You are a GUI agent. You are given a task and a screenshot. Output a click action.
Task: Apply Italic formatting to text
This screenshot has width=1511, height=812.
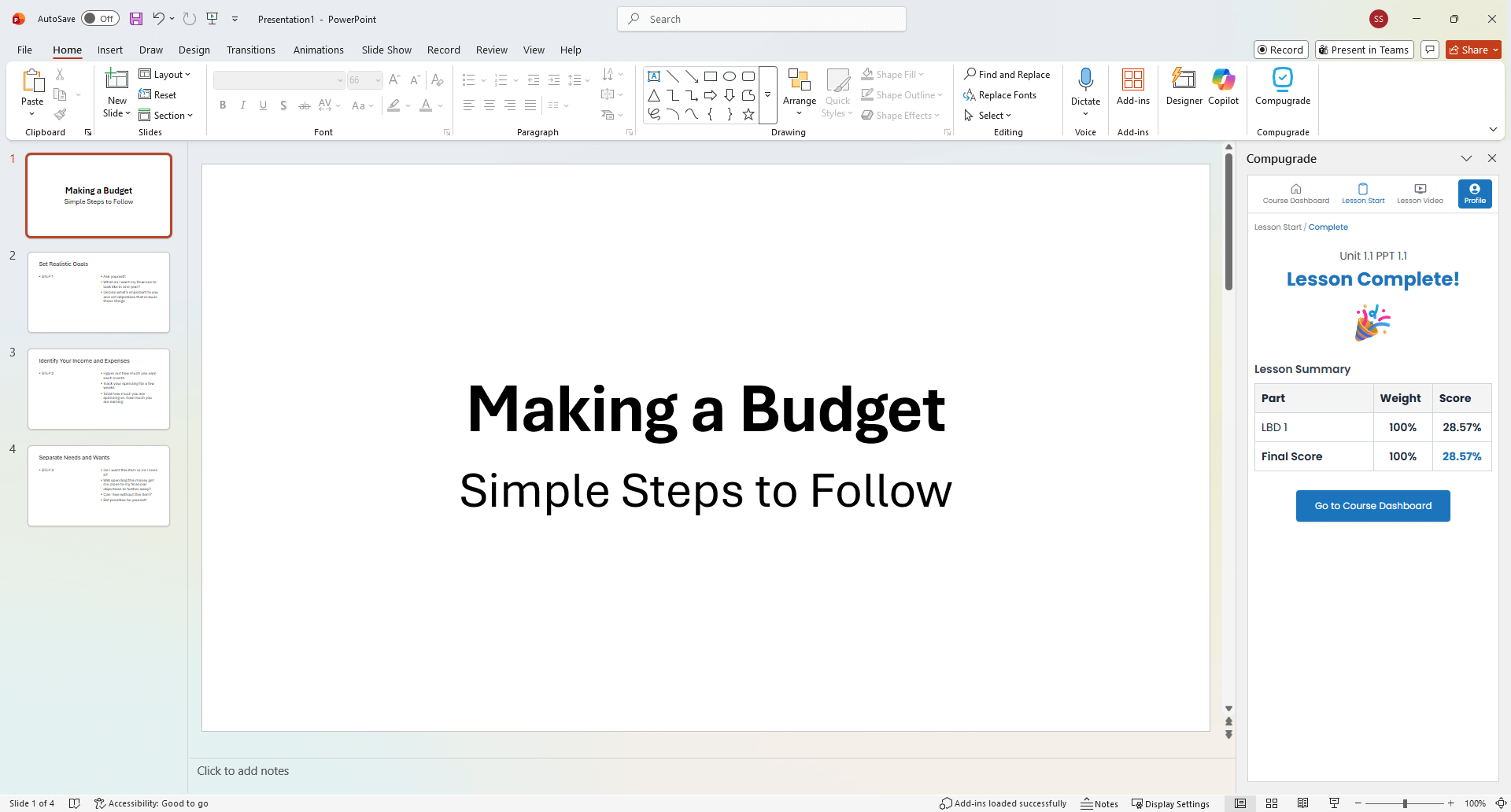click(243, 105)
